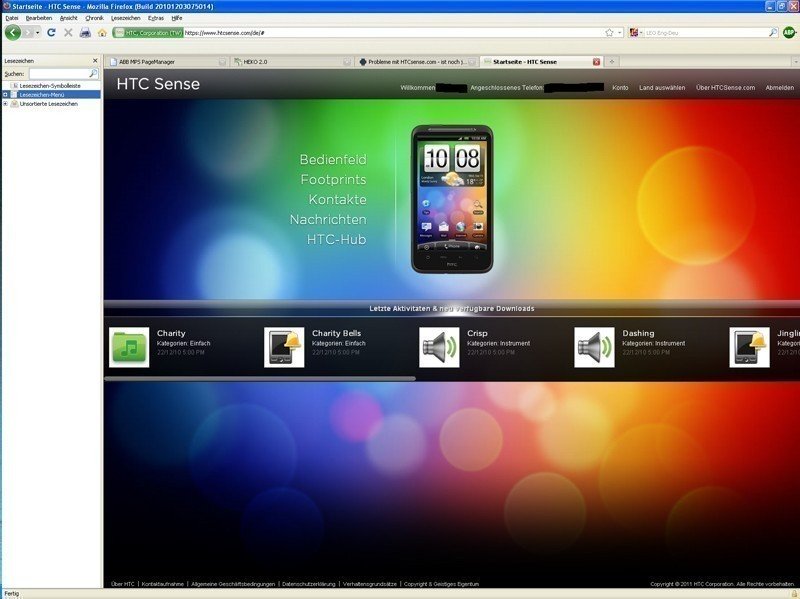Screen dimensions: 800x599
Task: Click the HTC Corporation site identity badge
Action: (x=148, y=33)
